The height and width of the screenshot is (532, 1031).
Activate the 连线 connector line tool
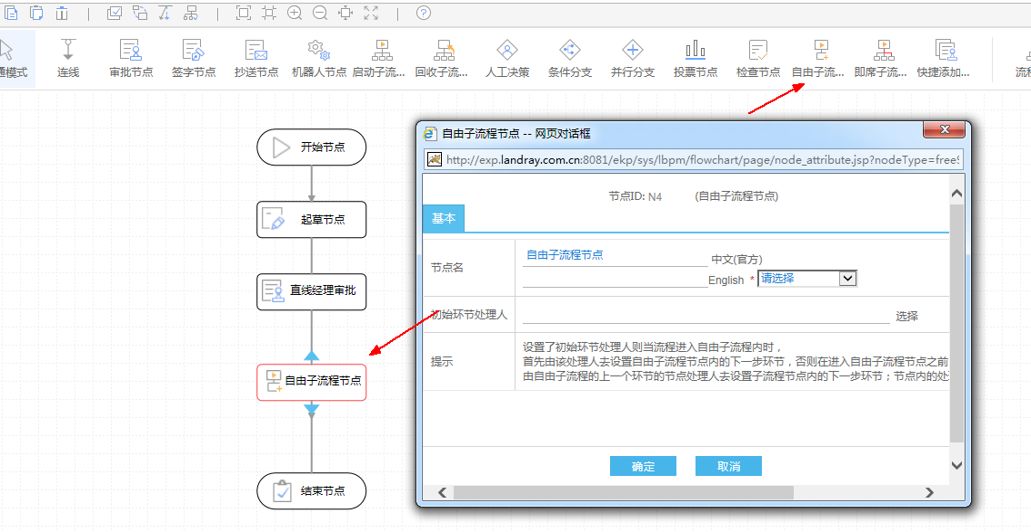(x=68, y=58)
